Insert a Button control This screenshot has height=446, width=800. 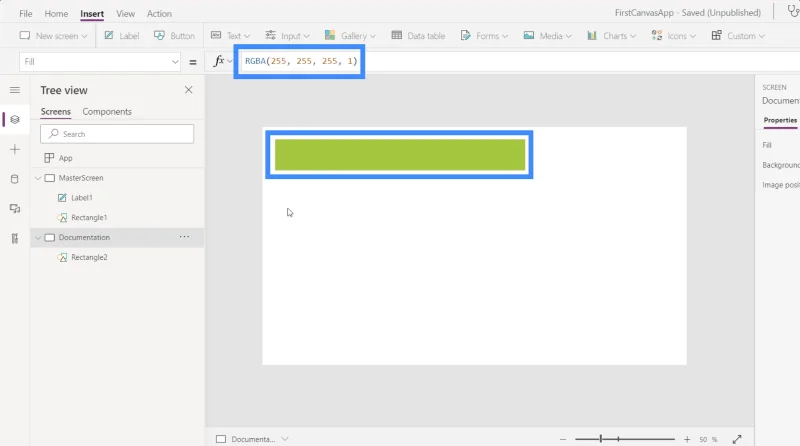pyautogui.click(x=174, y=36)
